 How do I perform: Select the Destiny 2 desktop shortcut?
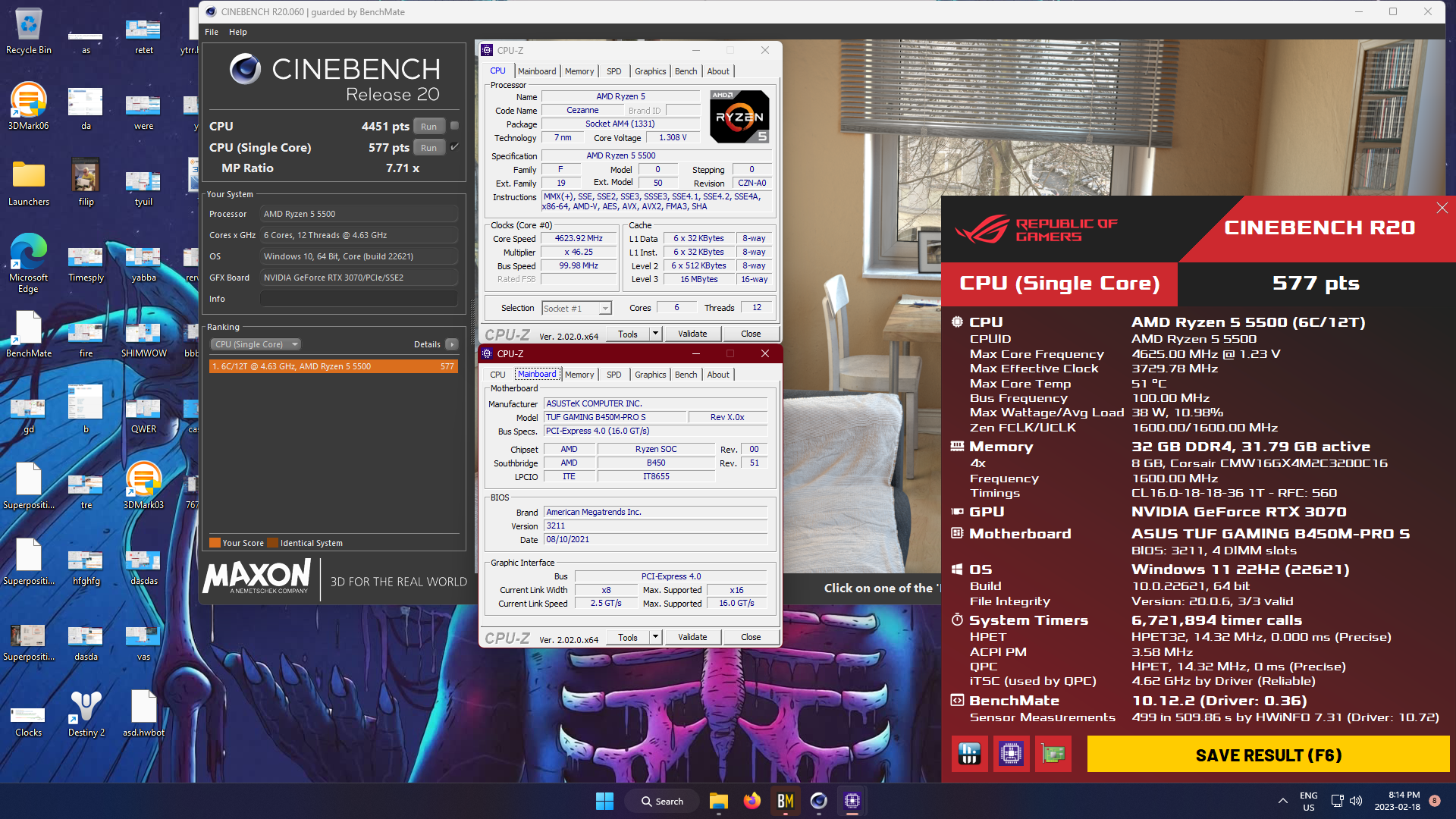coord(86,713)
